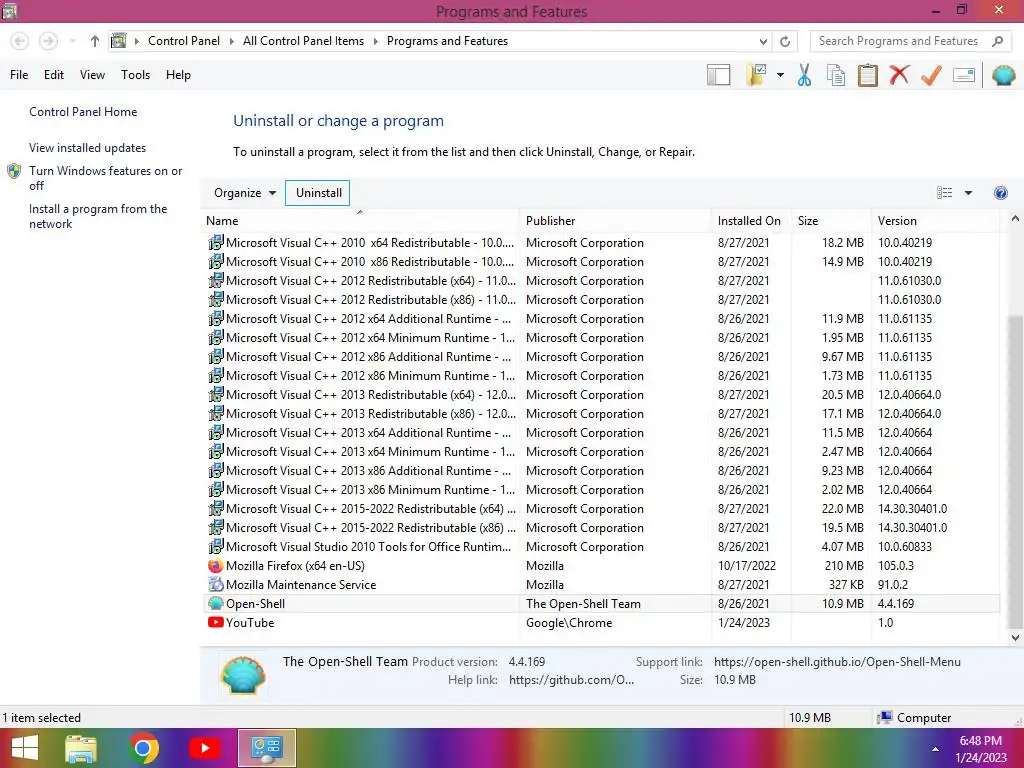Click the Cut scissors icon

tap(804, 75)
